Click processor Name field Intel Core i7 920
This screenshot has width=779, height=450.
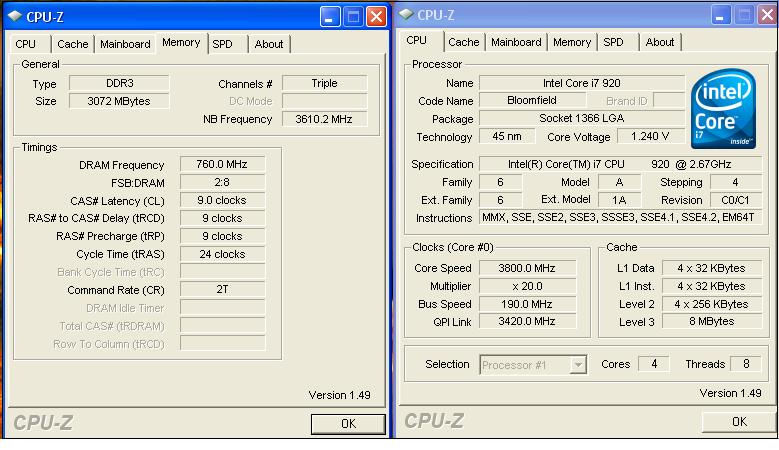(582, 83)
